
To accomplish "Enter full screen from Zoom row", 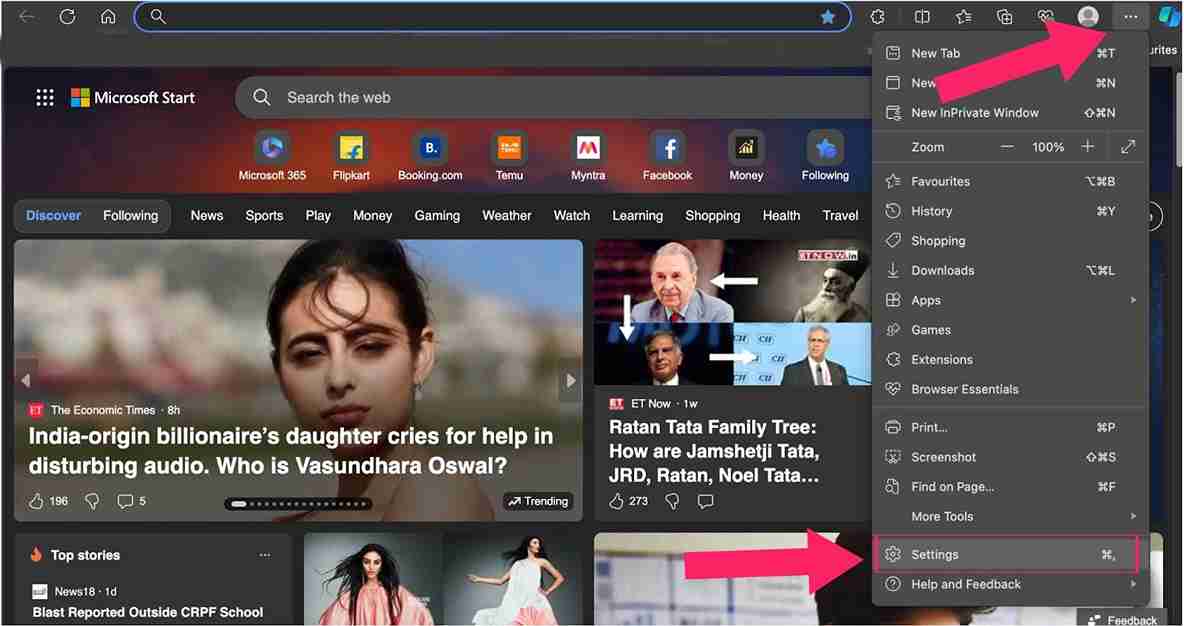I will (1128, 146).
